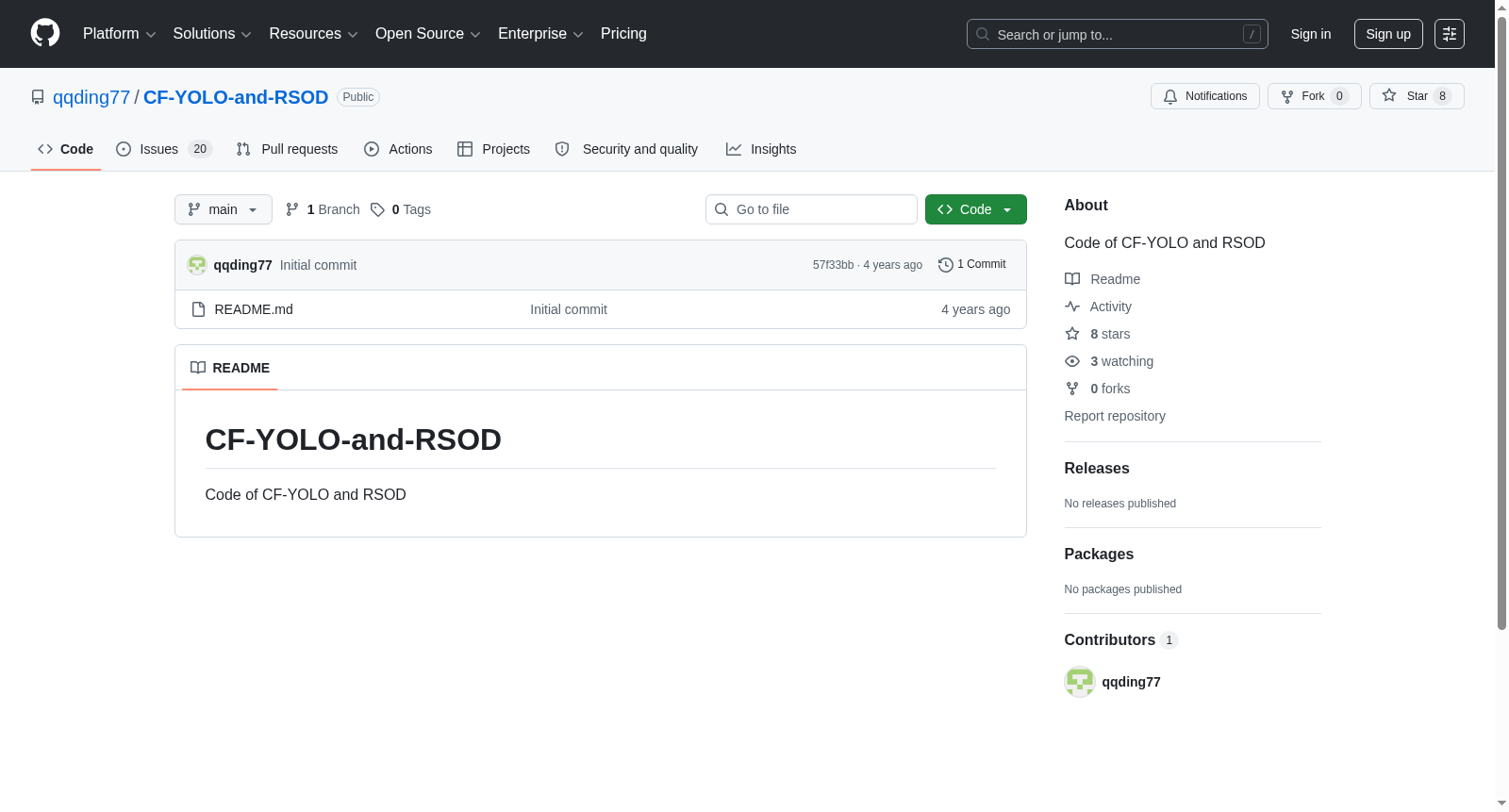Open the Actions tab
Screen dimensions: 1509x812
(x=398, y=149)
